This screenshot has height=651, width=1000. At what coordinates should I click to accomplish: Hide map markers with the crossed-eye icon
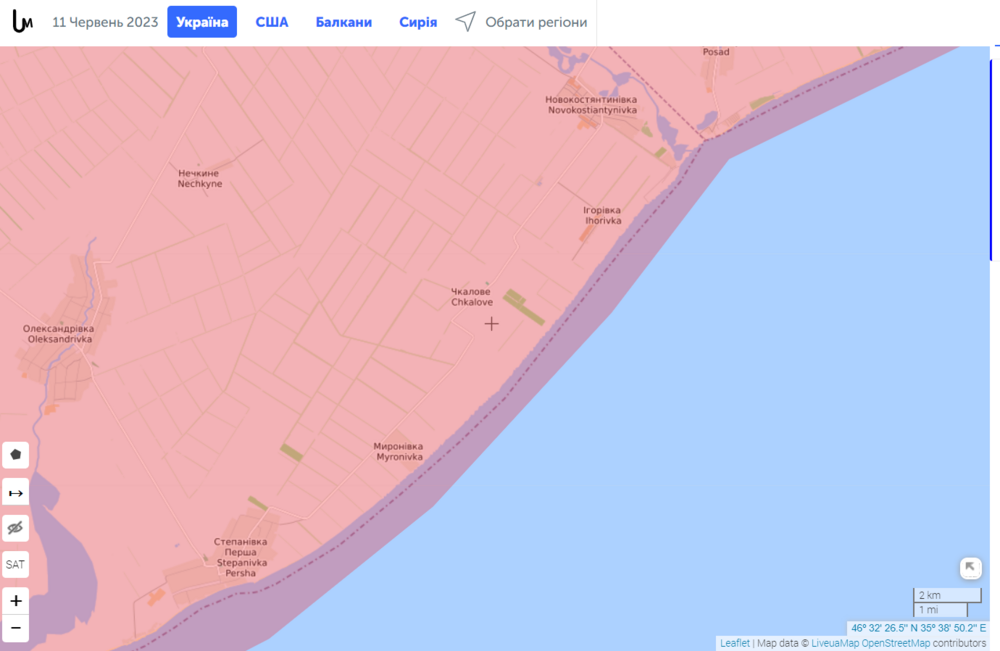[x=15, y=527]
